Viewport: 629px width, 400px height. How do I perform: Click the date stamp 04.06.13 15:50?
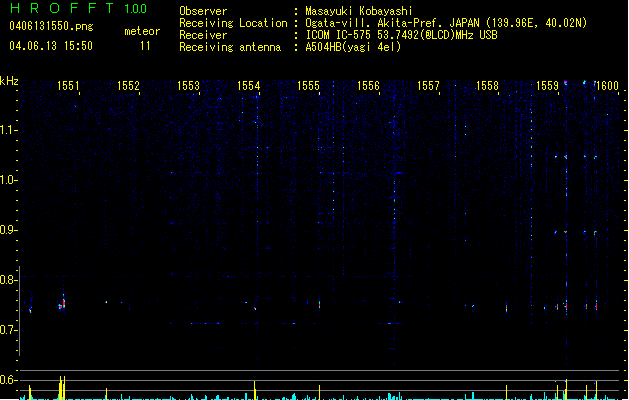pos(51,46)
